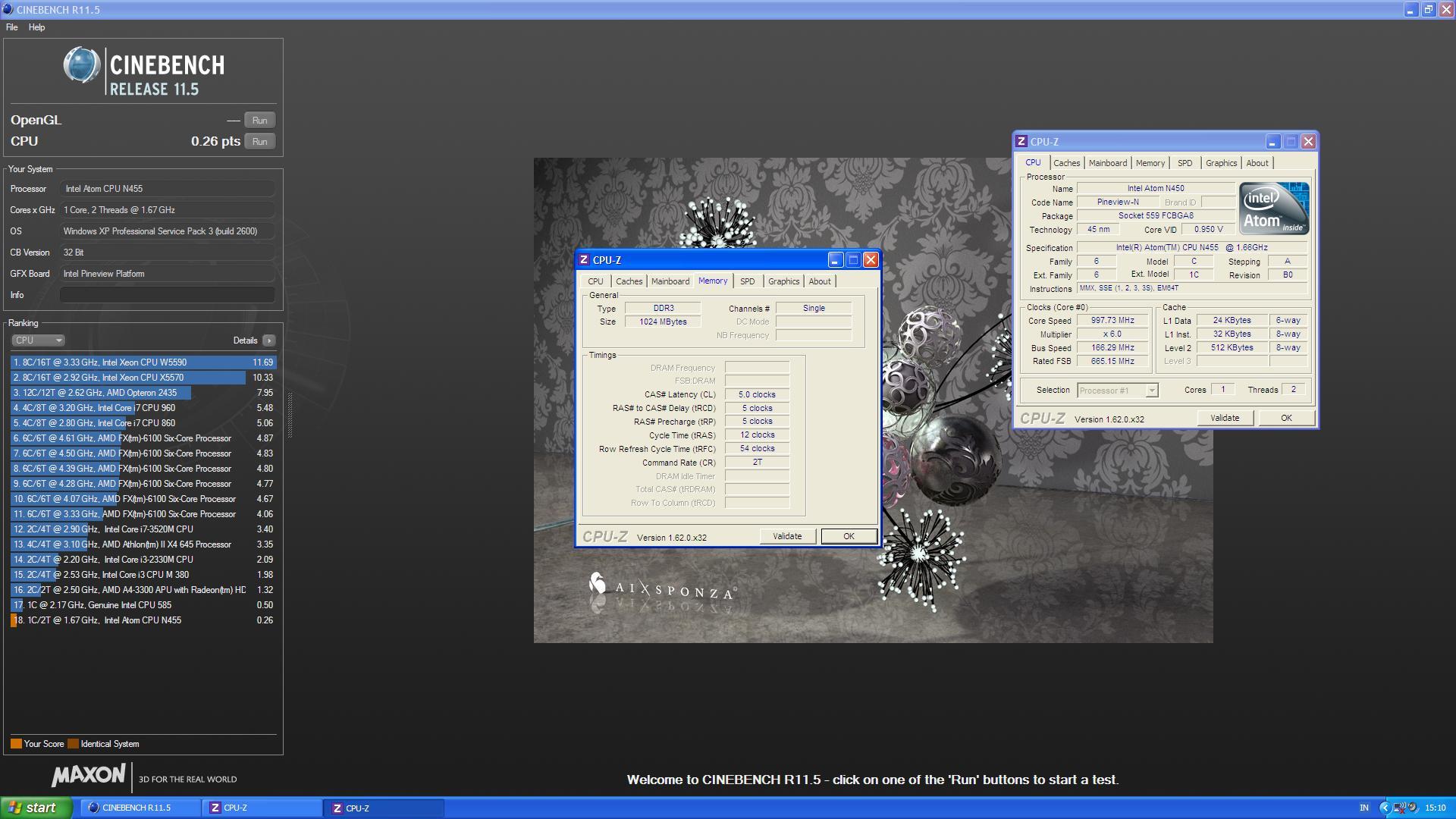Open Memory tab in right CPU-Z window
1456x819 pixels.
point(1150,163)
